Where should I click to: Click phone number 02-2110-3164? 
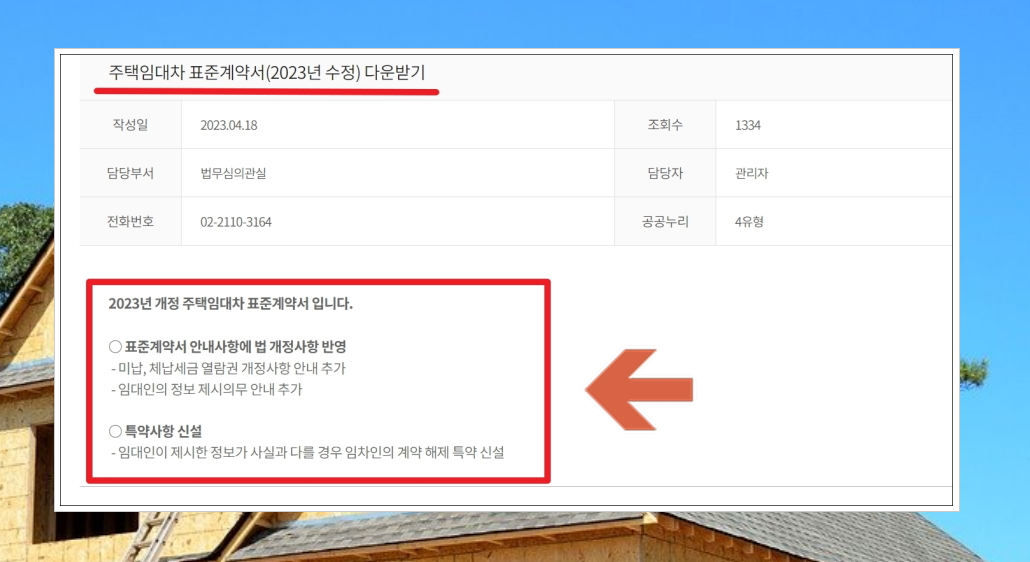(x=236, y=222)
